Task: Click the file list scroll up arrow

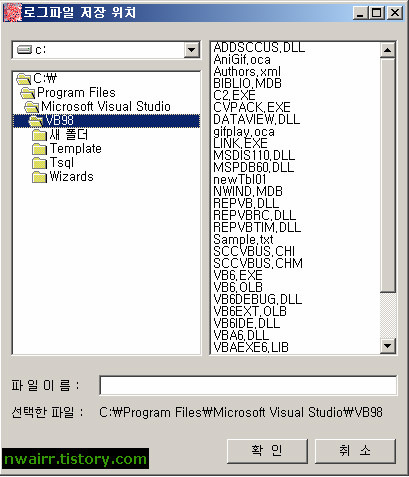Action: (x=387, y=50)
